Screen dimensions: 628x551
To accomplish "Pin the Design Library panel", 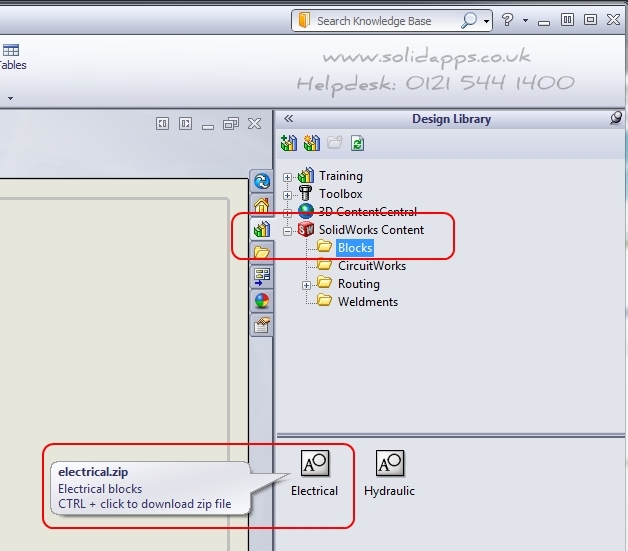I will pyautogui.click(x=616, y=118).
